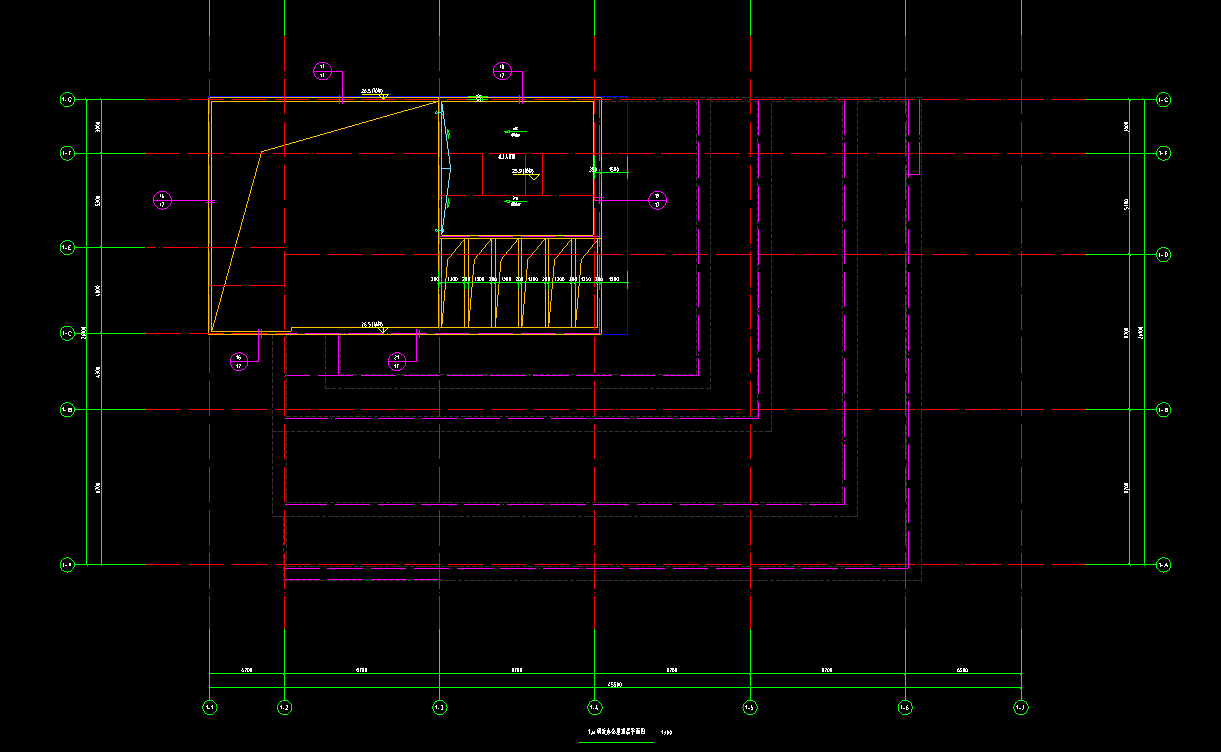This screenshot has width=1221, height=752.
Task: Click the drawing title text at the bottom
Action: (617, 732)
